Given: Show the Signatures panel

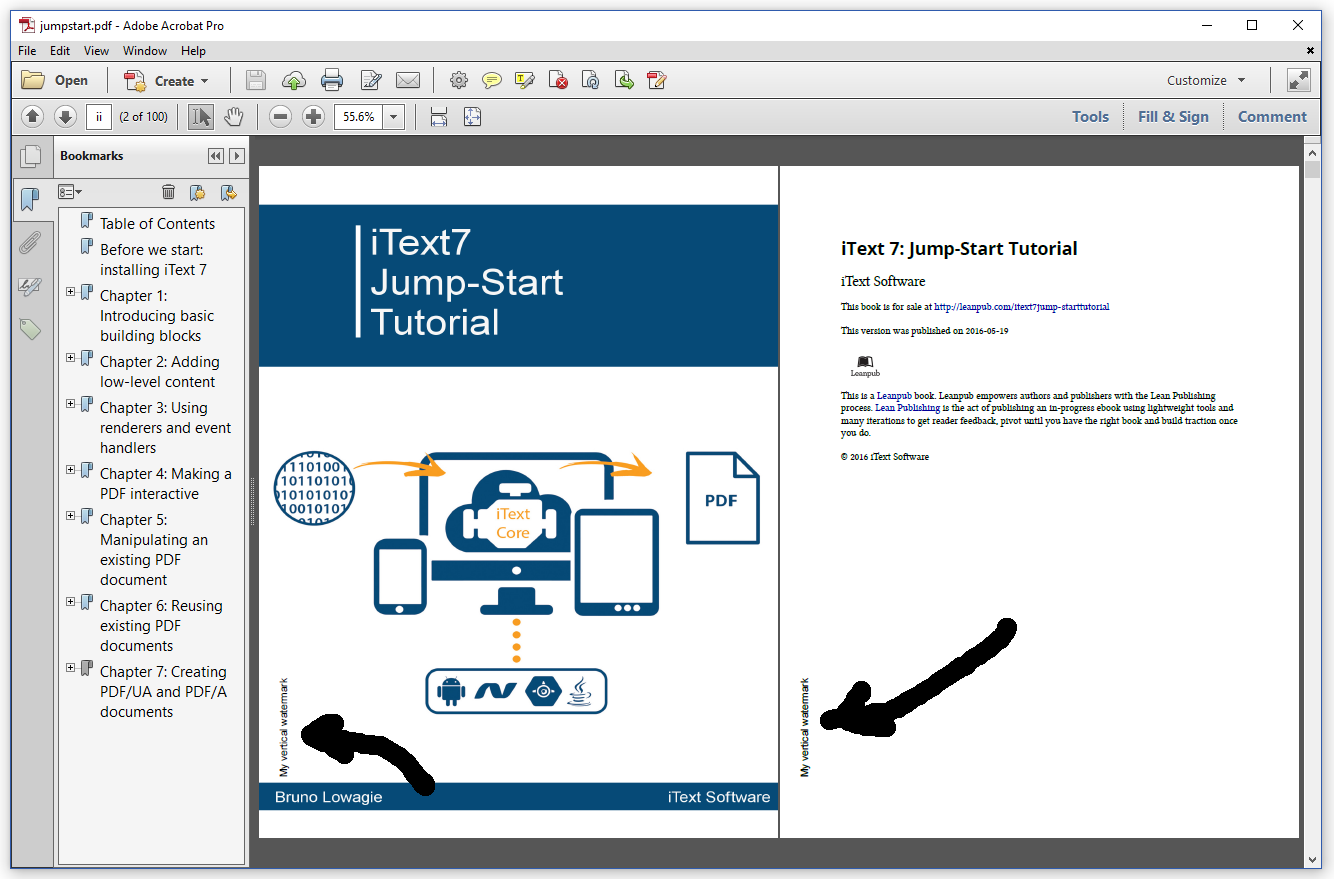Looking at the screenshot, I should 31,287.
